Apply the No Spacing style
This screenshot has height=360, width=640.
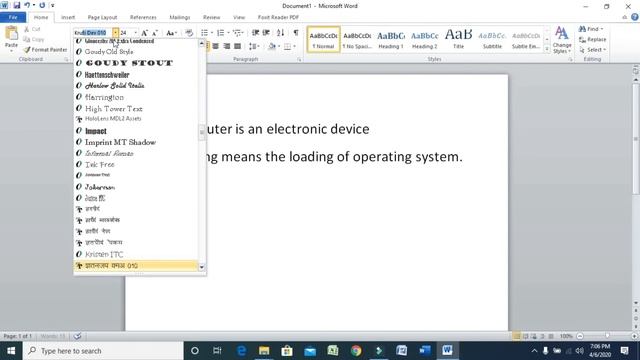(357, 40)
